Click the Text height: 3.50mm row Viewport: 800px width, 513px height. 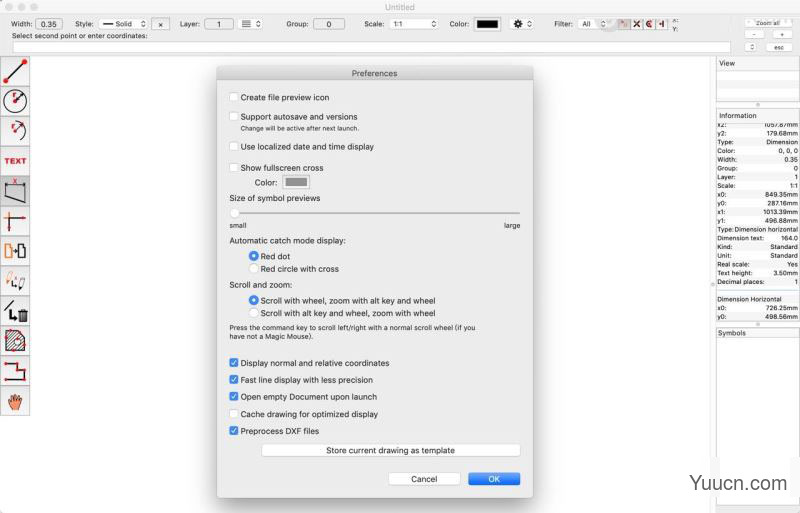(x=758, y=273)
